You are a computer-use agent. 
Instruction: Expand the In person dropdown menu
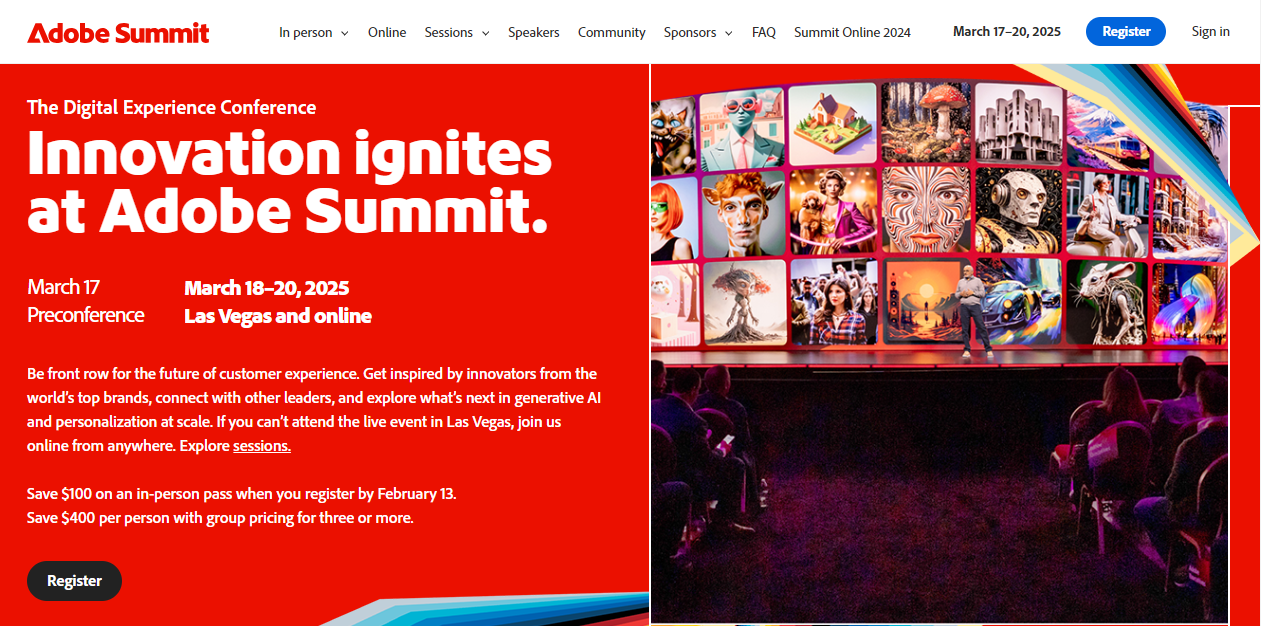click(x=314, y=32)
